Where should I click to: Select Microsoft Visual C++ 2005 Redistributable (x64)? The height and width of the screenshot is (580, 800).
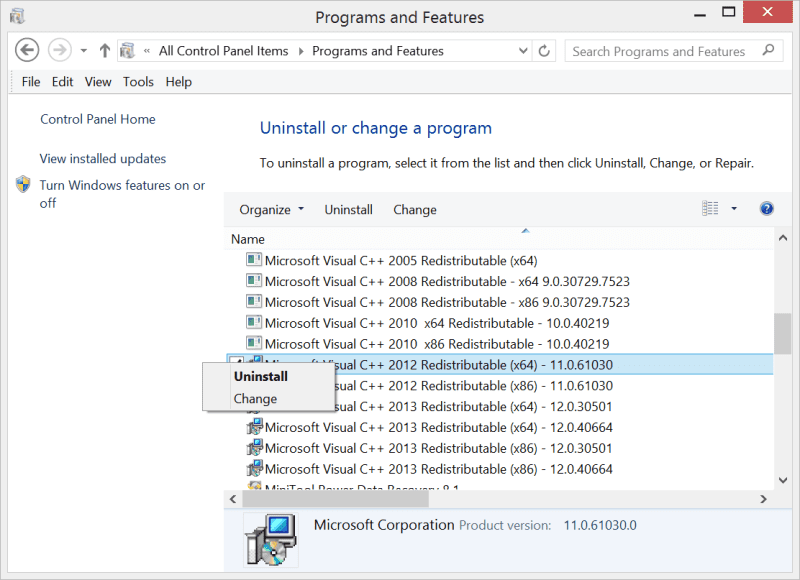tap(401, 261)
